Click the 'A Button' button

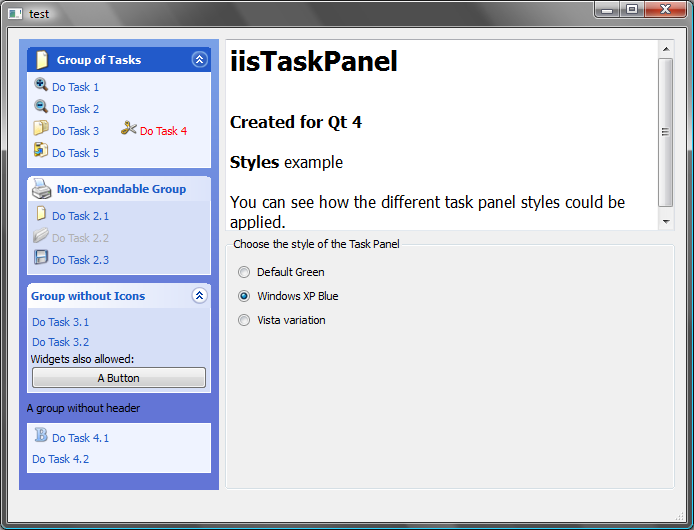119,378
